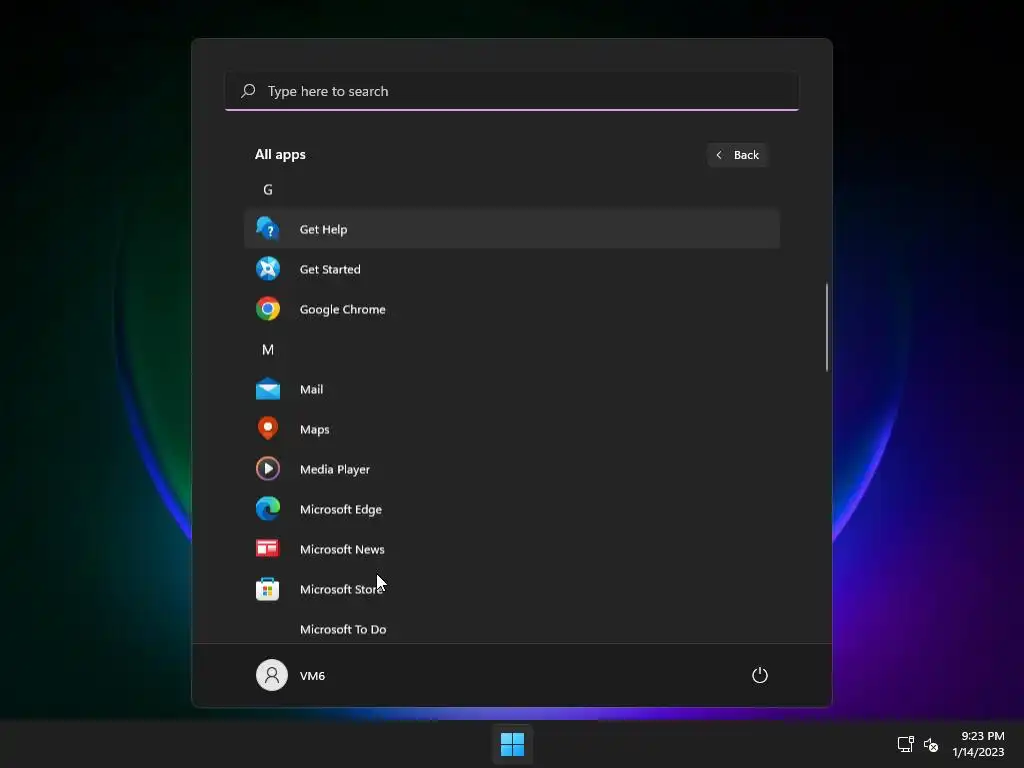
Task: Click the Google Chrome text label
Action: coord(342,310)
